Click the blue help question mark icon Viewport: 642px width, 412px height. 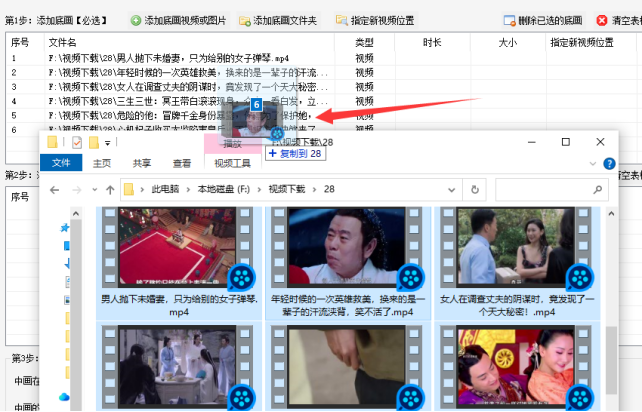609,163
